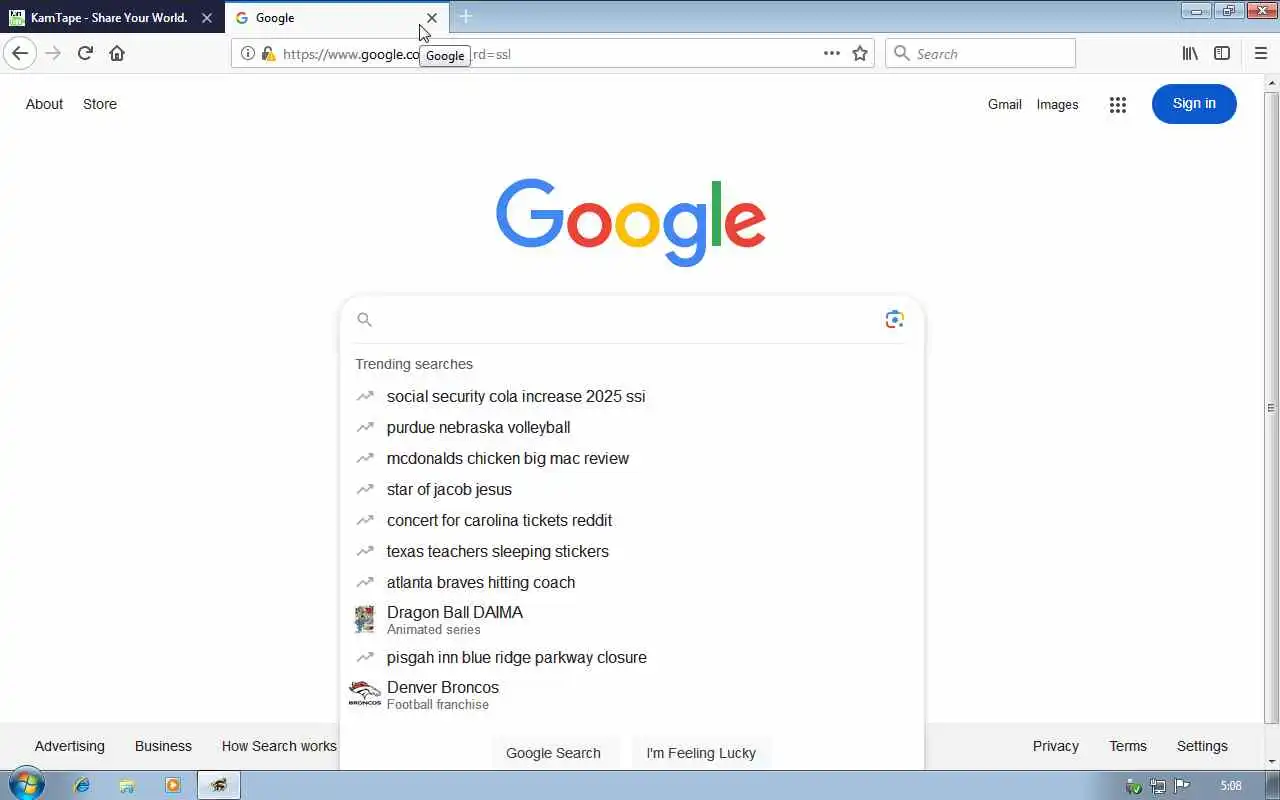Image resolution: width=1280 pixels, height=800 pixels.
Task: Click the Dragon Ball DAIMA thumbnail
Action: (x=365, y=619)
